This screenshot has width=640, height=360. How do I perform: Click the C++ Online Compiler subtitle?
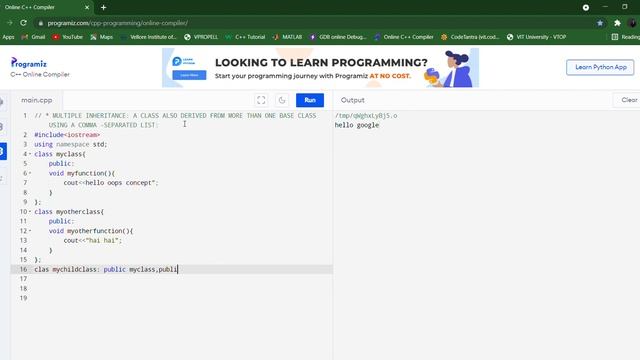40,74
